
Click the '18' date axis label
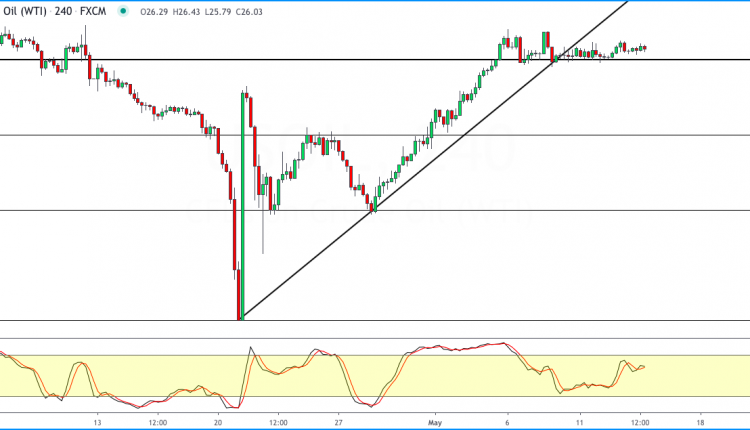click(x=699, y=421)
